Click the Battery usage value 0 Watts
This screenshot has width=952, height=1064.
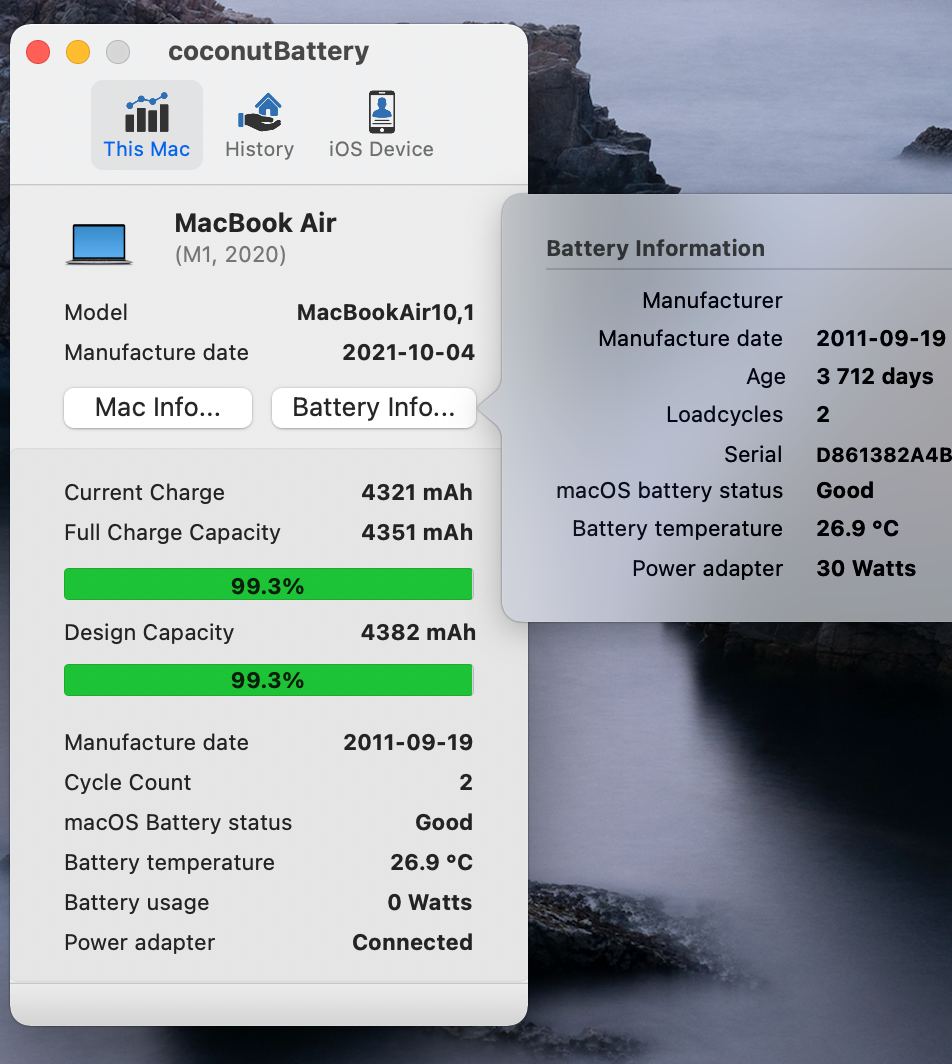[430, 902]
